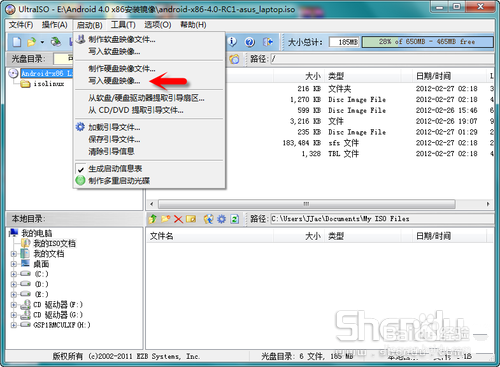The image size is (500, 367).
Task: Select the 216 KB 文件夹 row
Action: [360, 89]
